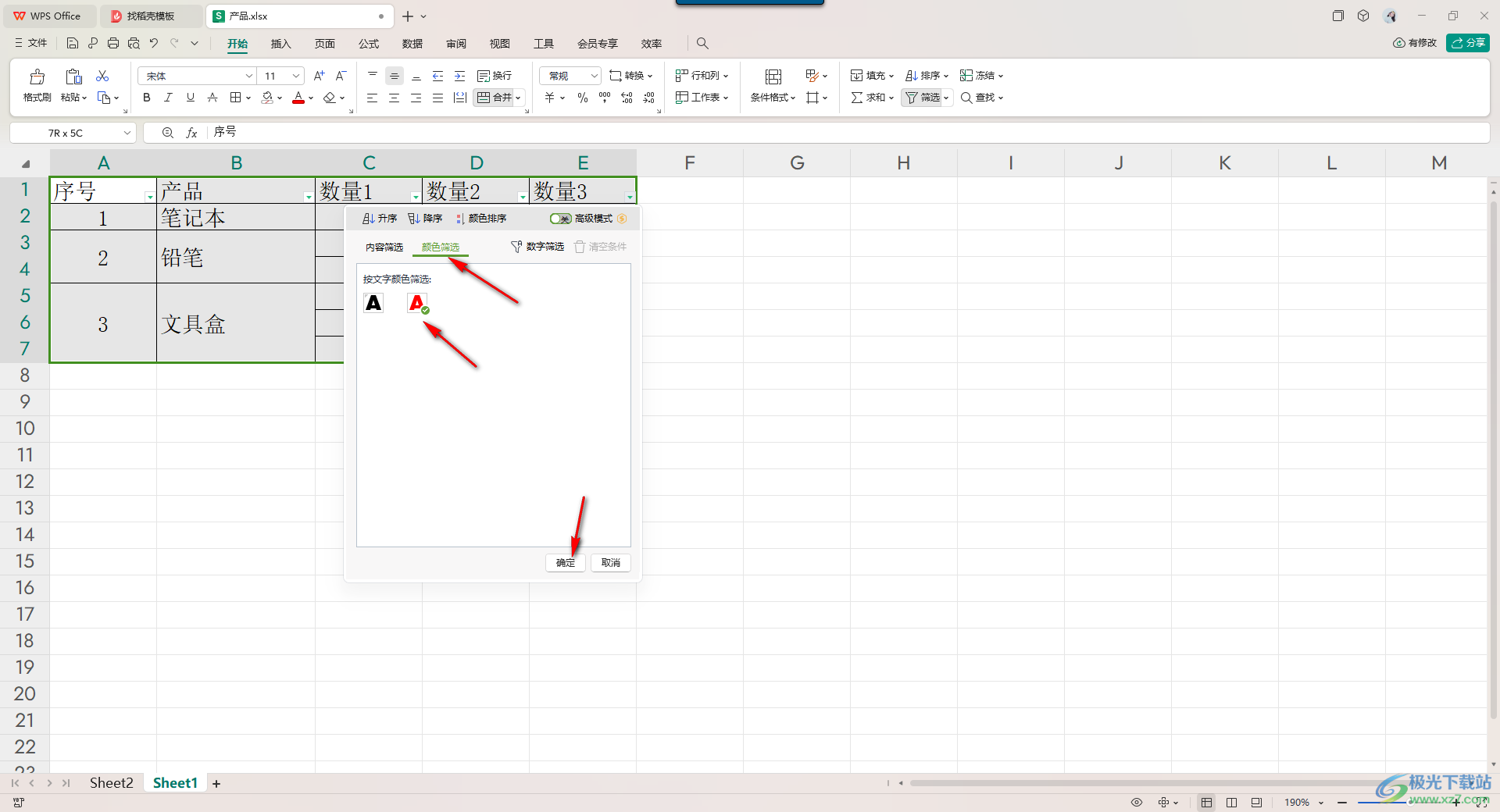Click the 筛选 filter button in ribbon
This screenshot has width=1500, height=812.
click(x=923, y=98)
